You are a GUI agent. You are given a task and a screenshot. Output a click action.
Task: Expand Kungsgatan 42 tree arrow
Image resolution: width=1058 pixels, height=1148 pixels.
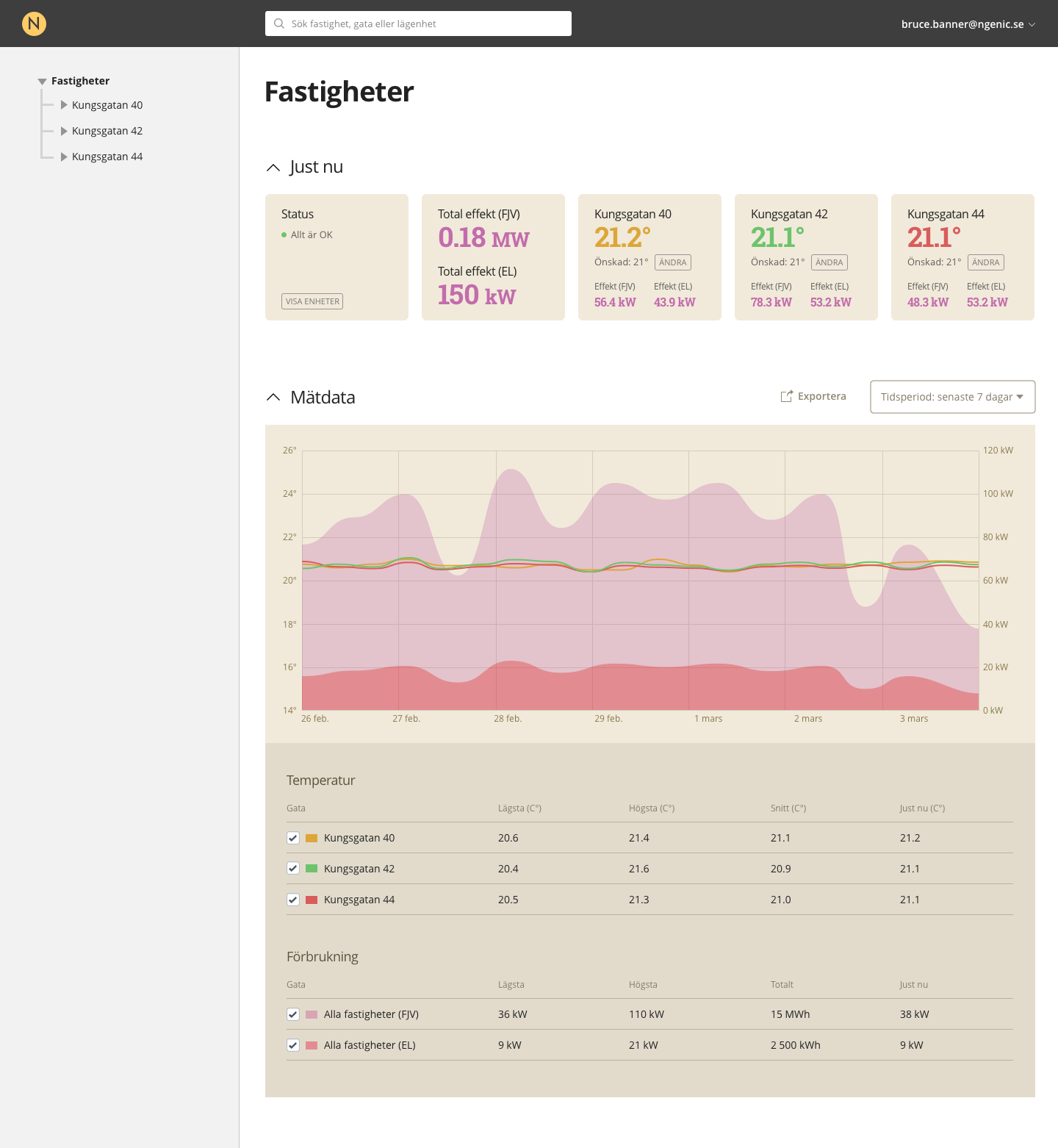pos(64,131)
